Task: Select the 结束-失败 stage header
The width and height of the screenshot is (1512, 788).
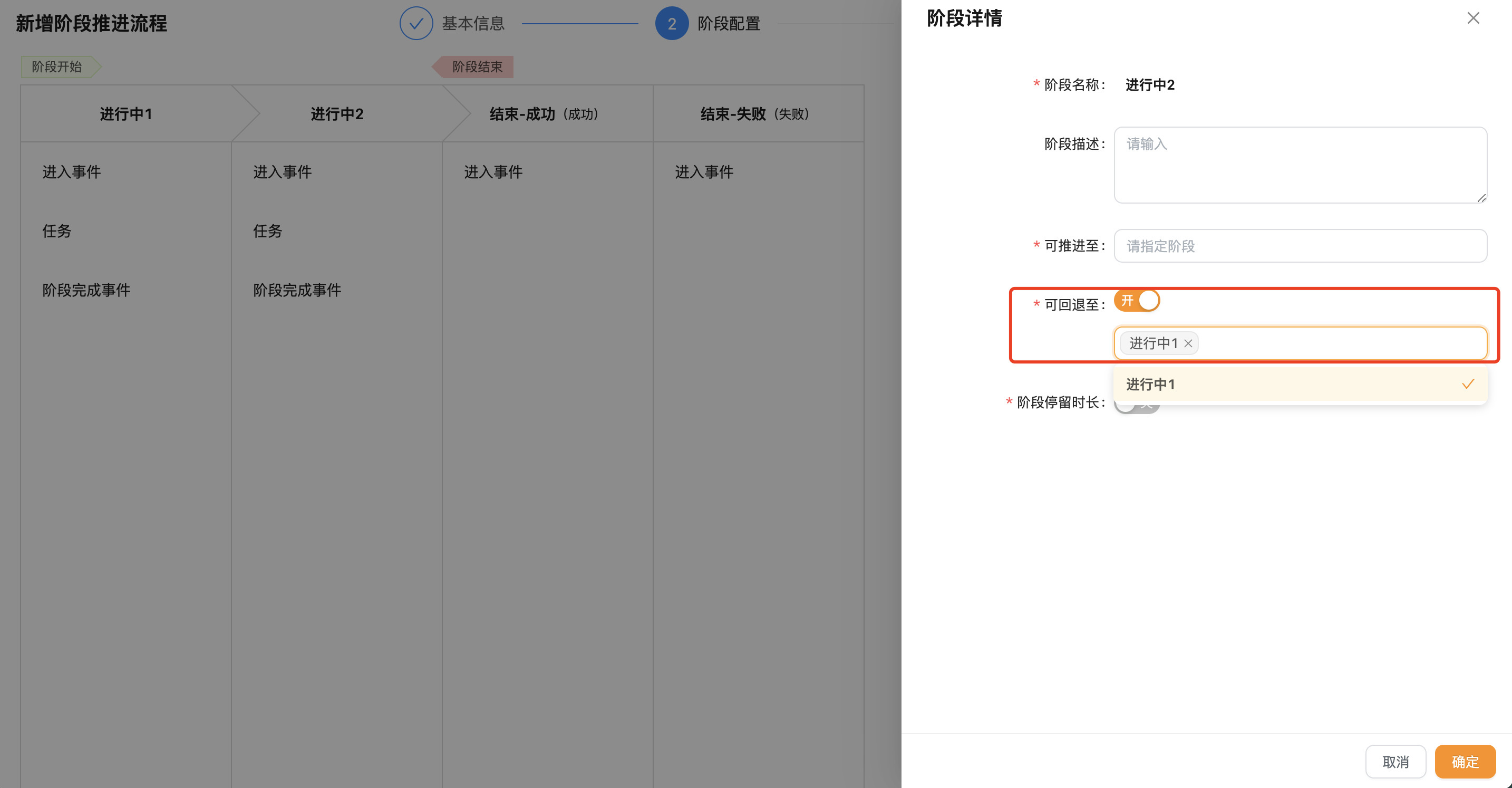Action: coord(755,114)
